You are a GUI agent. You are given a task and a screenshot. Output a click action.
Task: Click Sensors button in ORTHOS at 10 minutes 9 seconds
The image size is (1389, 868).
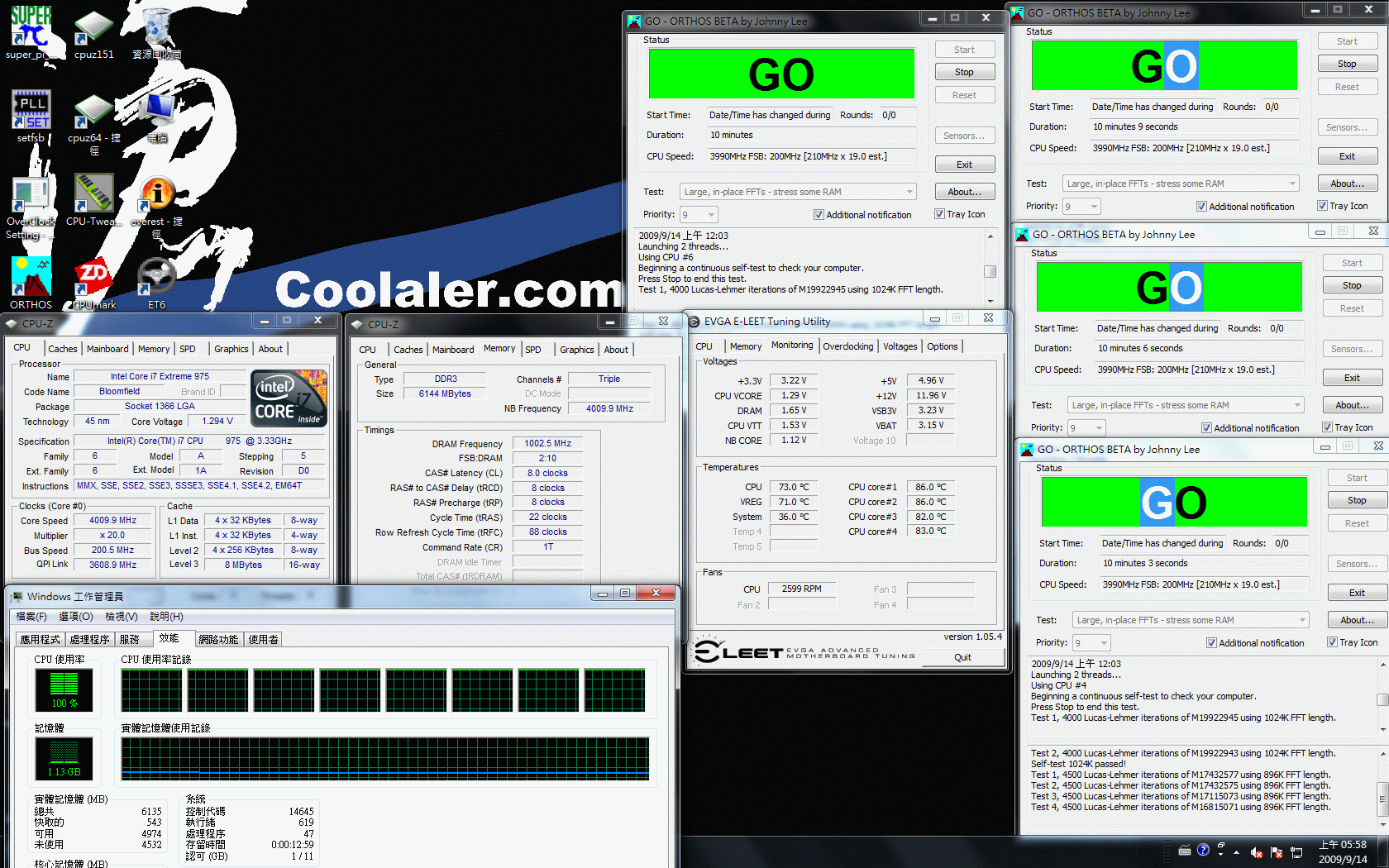1347,127
